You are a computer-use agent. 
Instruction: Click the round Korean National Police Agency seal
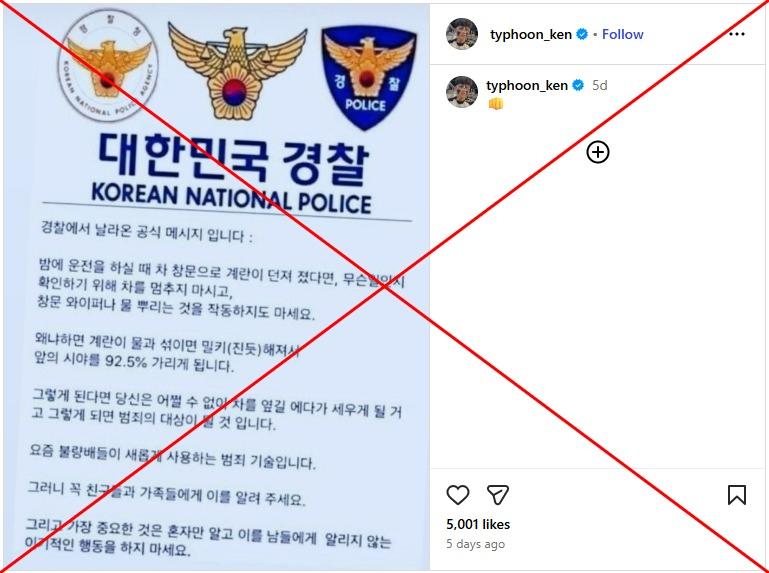coord(107,65)
